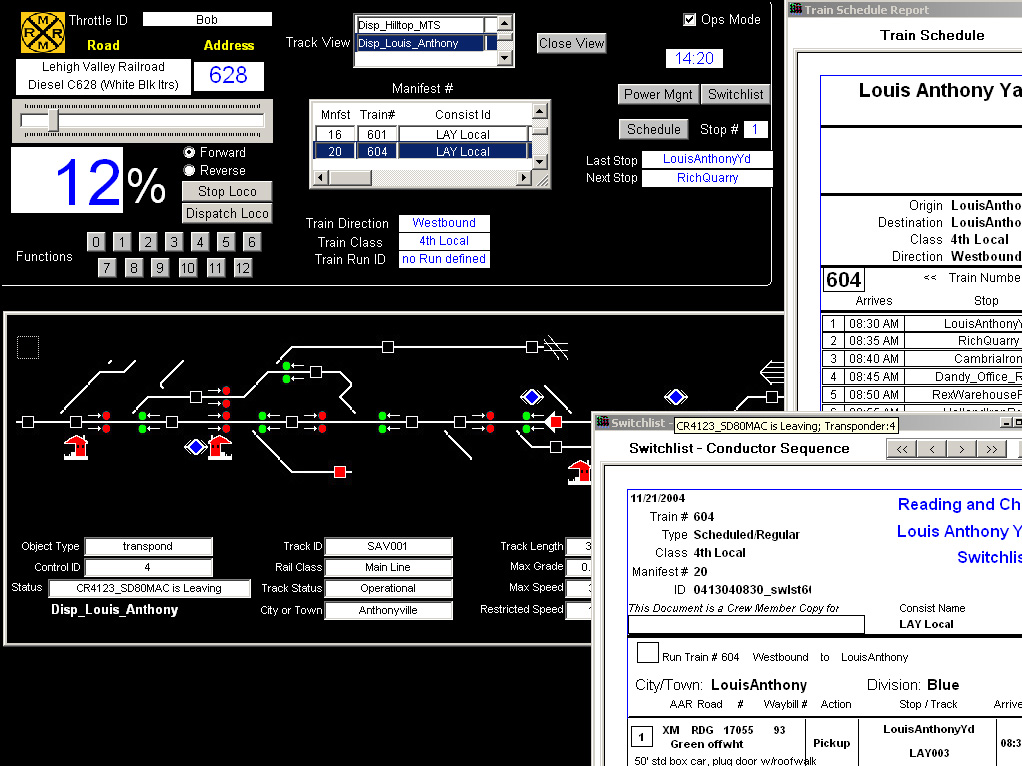Jump to first switchlist page

[x=903, y=449]
